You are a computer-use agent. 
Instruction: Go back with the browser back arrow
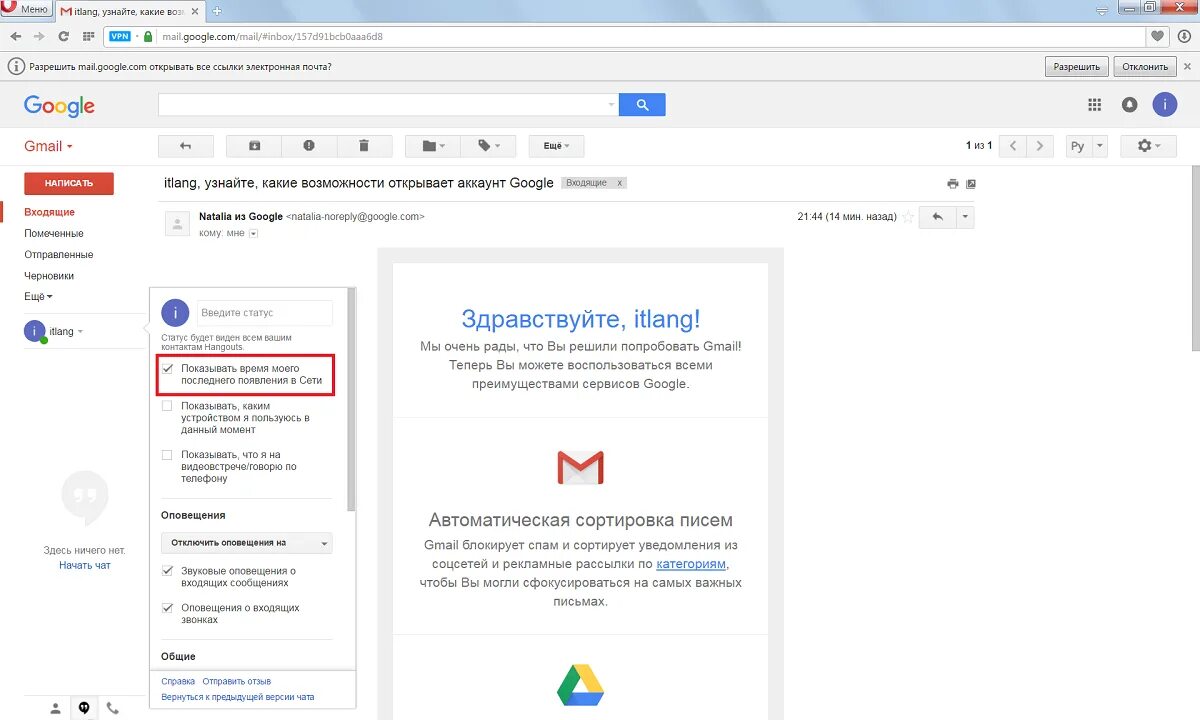pyautogui.click(x=16, y=36)
